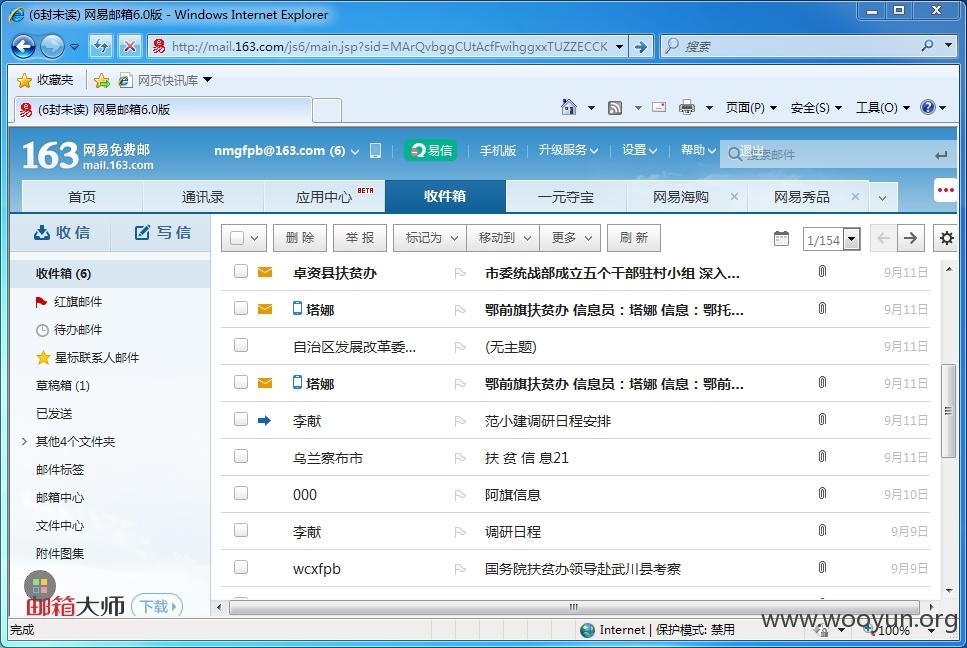The width and height of the screenshot is (967, 648).
Task: Open the tab overflow chevron after 网易秀品
Action: pos(883,197)
